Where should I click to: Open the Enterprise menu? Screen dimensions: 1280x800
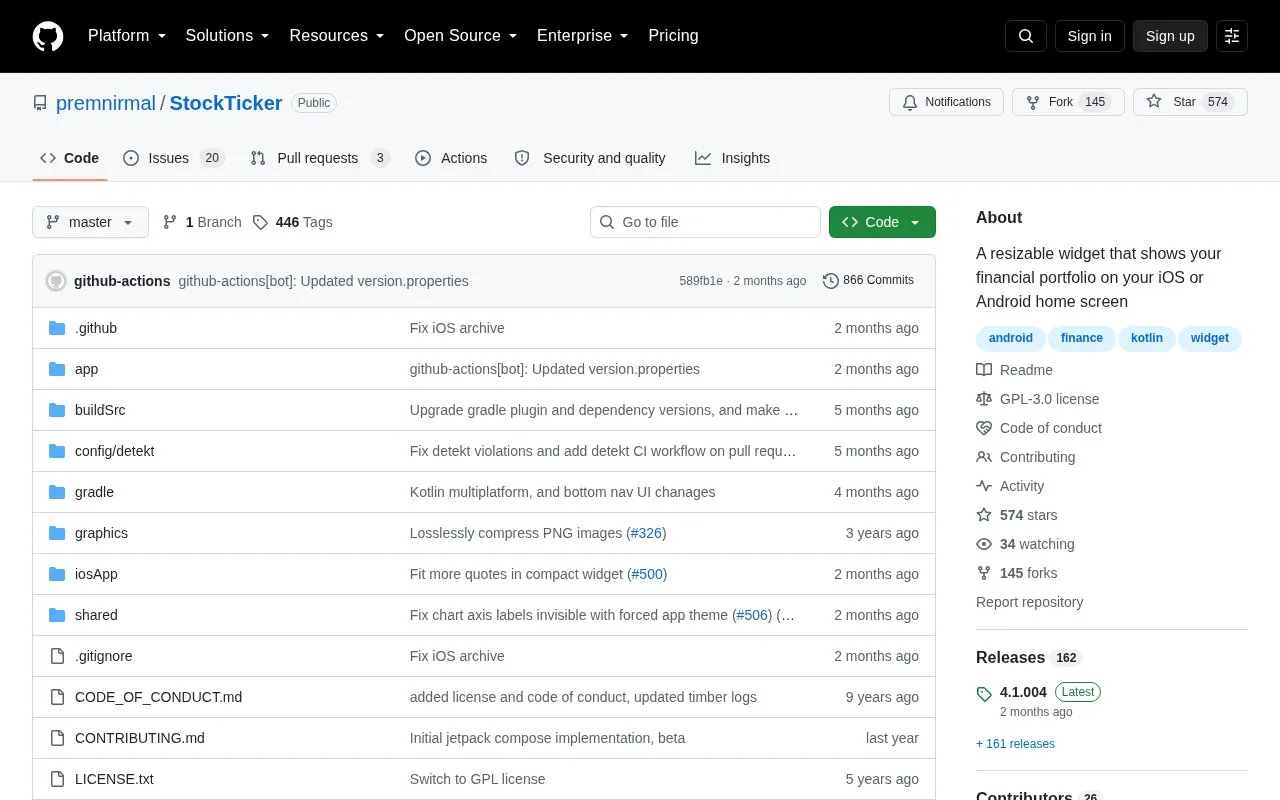coord(583,36)
